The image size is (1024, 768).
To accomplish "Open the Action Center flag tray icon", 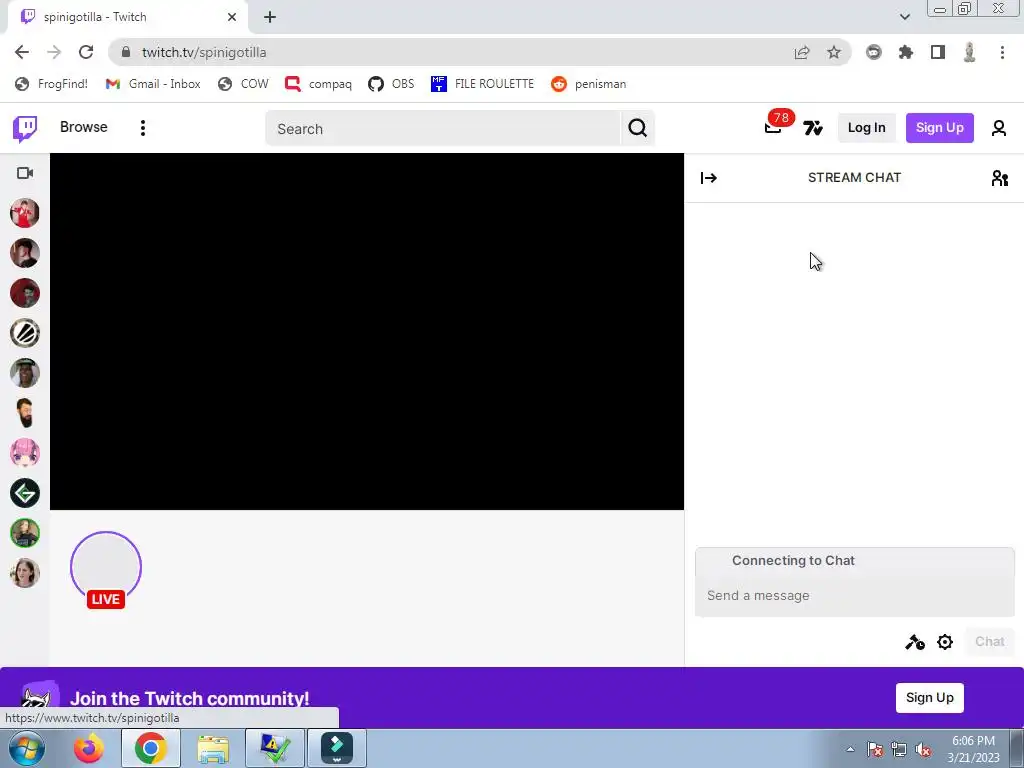I will [x=875, y=749].
